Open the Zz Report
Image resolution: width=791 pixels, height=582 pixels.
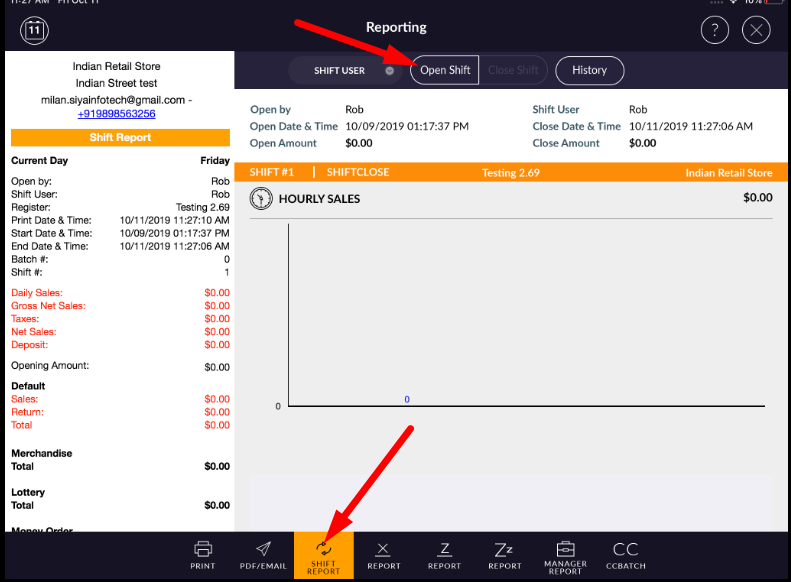click(504, 555)
